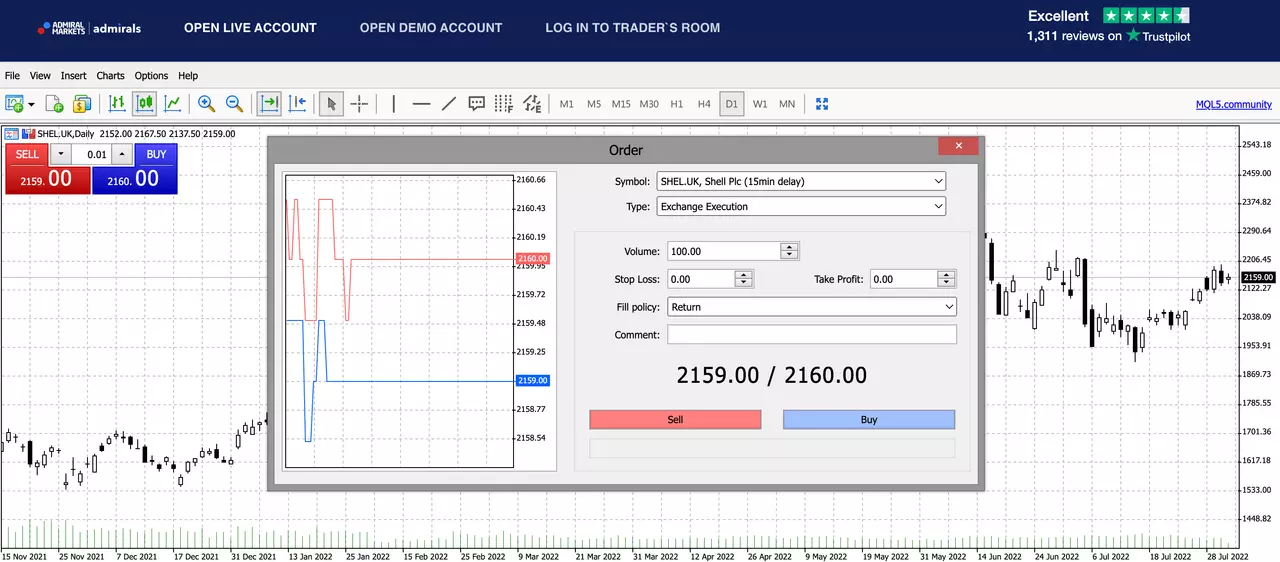Adjust the Stop Loss stepper arrows

[x=743, y=280]
